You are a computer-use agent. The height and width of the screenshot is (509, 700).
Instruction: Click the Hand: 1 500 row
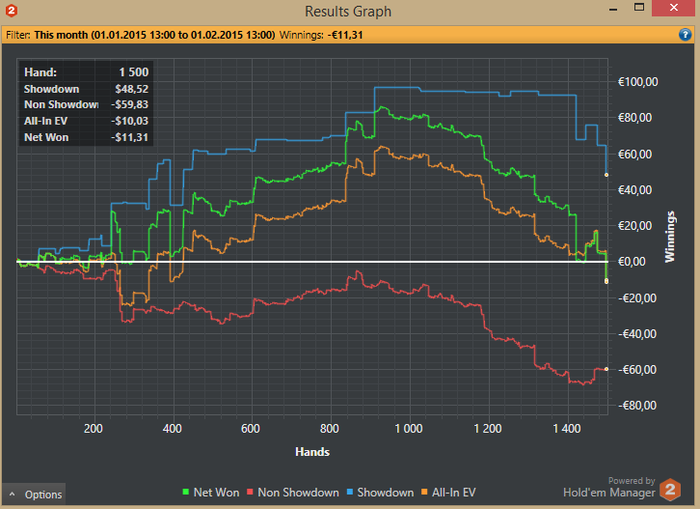coord(86,72)
